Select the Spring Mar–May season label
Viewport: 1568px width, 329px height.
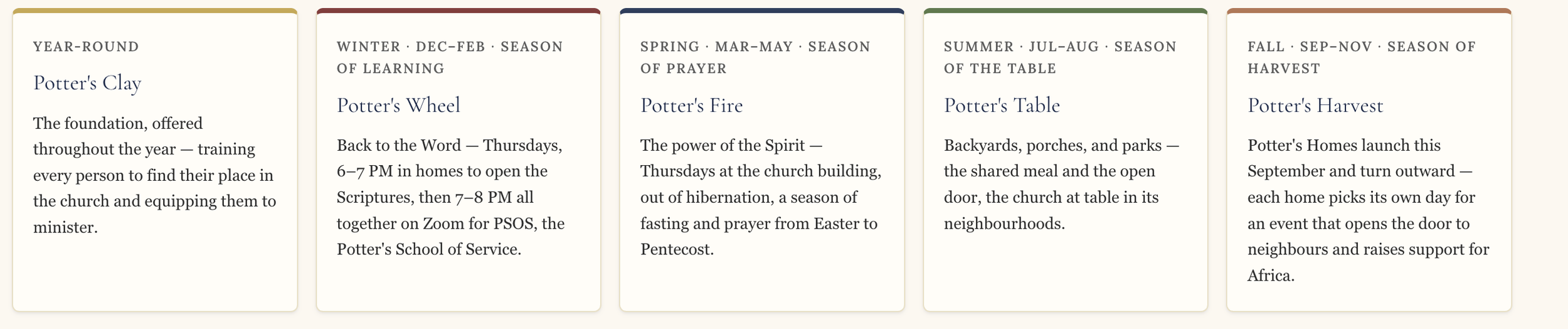[x=755, y=57]
